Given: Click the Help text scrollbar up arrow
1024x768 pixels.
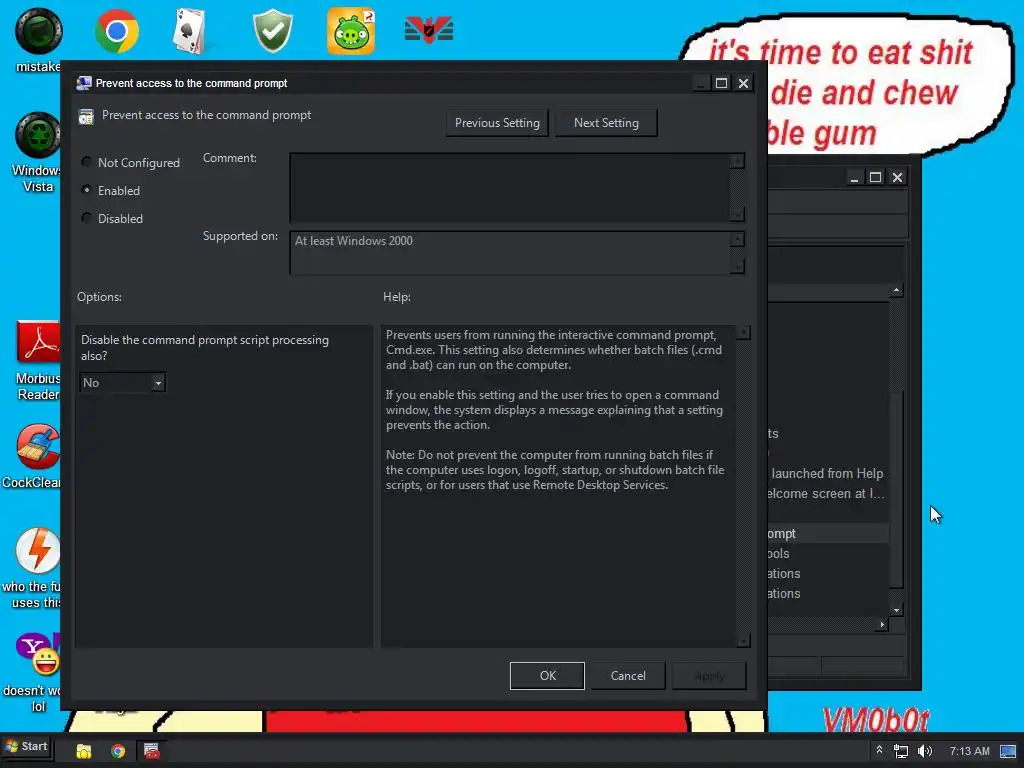Looking at the screenshot, I should [x=743, y=333].
